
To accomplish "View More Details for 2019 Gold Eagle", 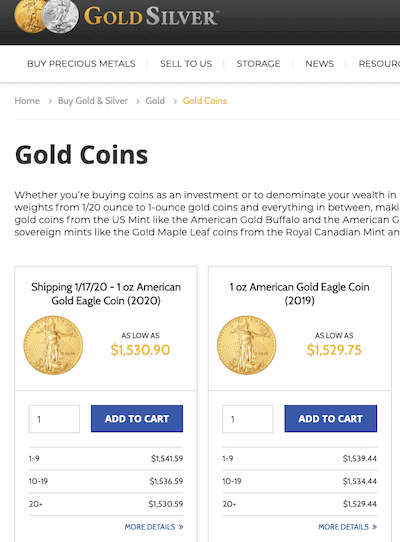I will 347,527.
